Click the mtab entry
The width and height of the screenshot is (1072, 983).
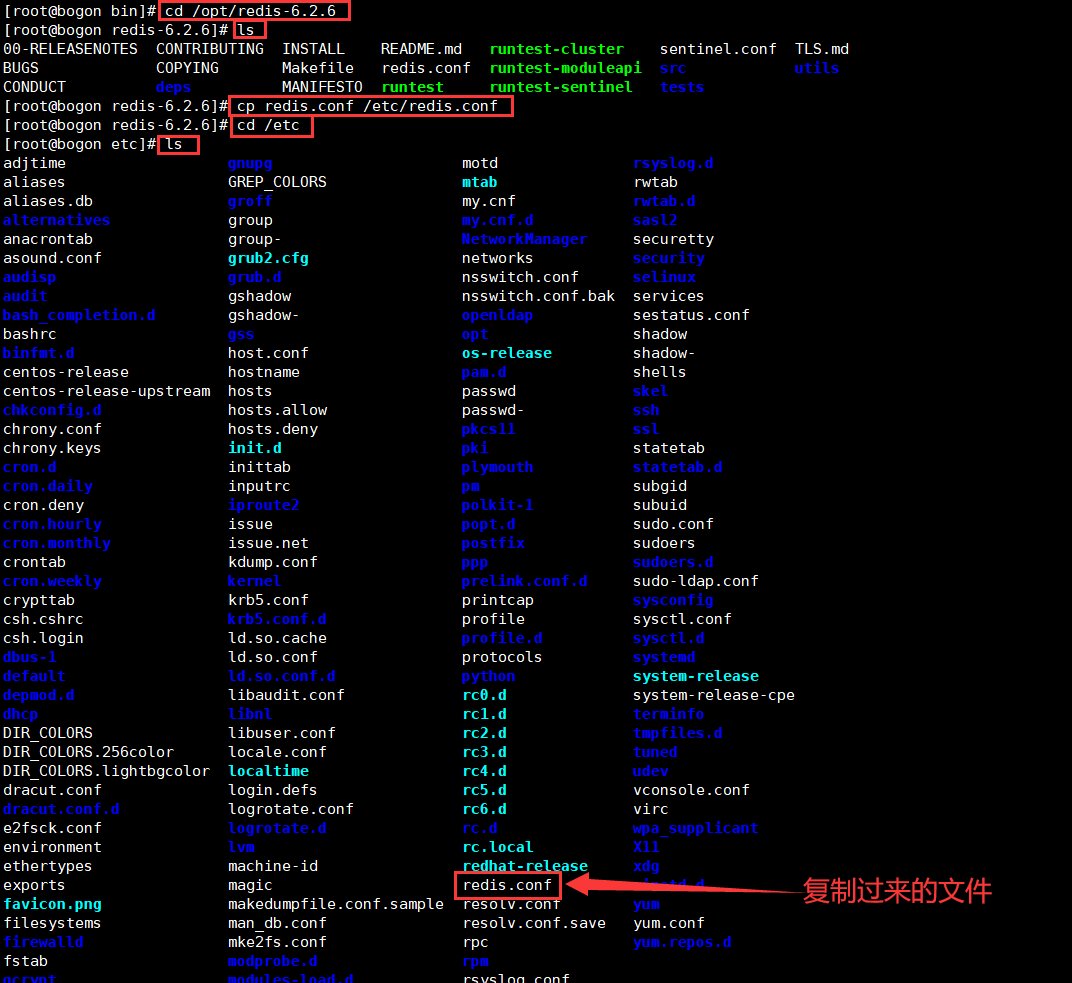(x=479, y=183)
